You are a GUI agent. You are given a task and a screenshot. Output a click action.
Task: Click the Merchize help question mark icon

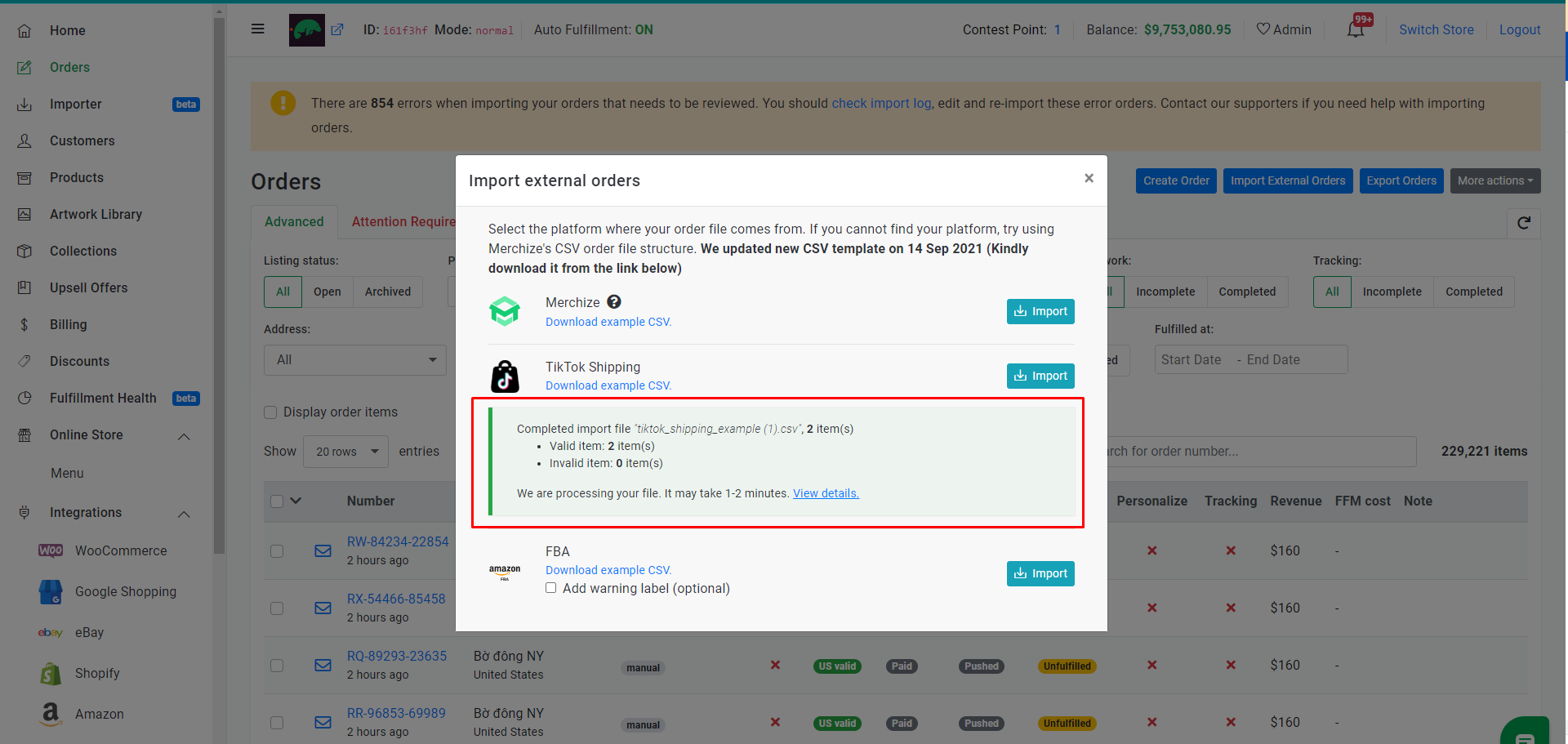click(x=614, y=302)
